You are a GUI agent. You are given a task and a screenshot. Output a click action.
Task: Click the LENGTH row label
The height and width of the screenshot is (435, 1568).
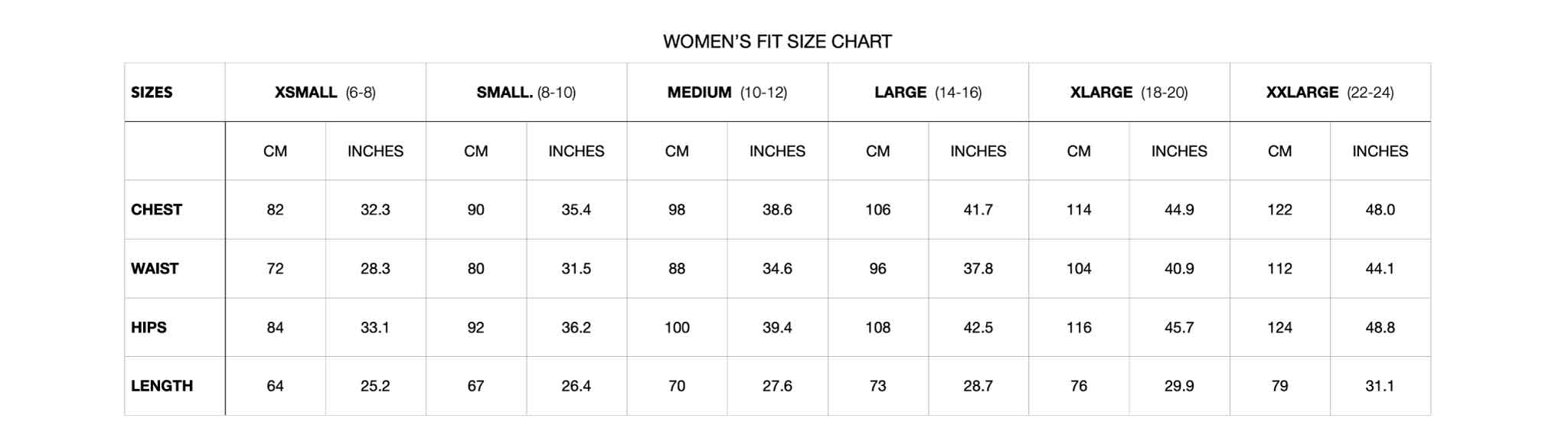(162, 386)
